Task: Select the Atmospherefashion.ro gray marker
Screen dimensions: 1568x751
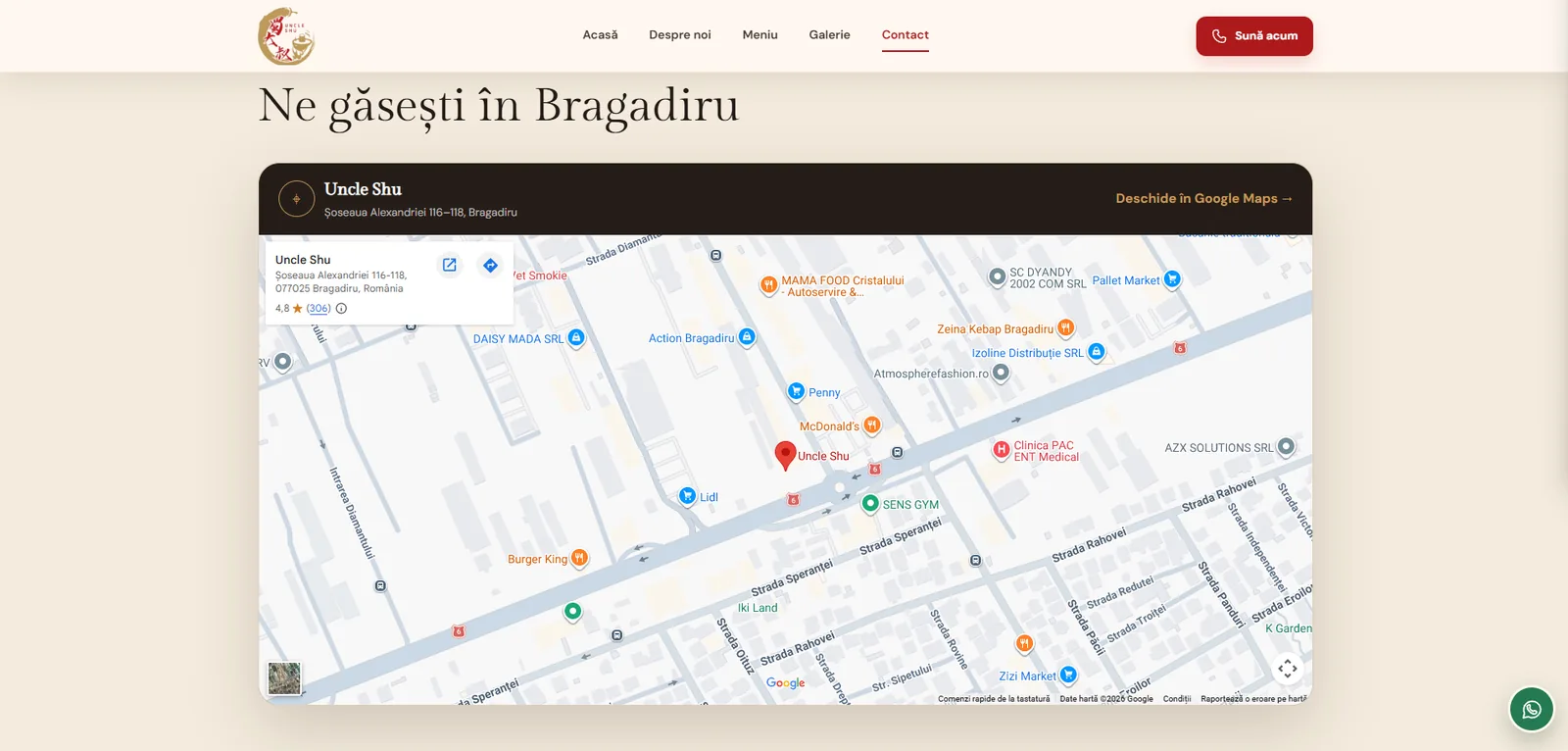Action: pyautogui.click(x=1001, y=373)
